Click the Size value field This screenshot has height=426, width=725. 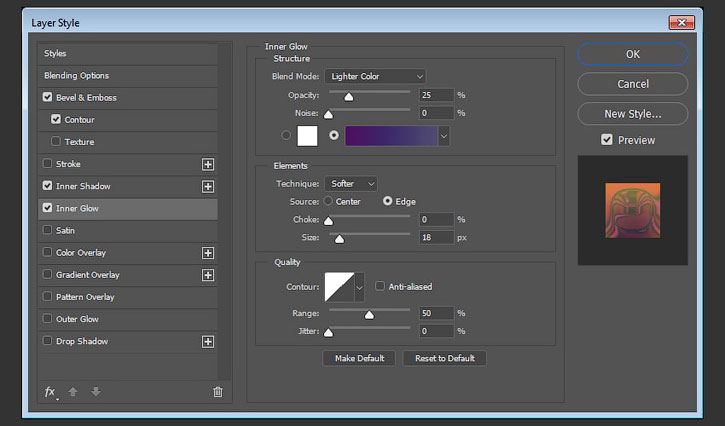click(436, 238)
